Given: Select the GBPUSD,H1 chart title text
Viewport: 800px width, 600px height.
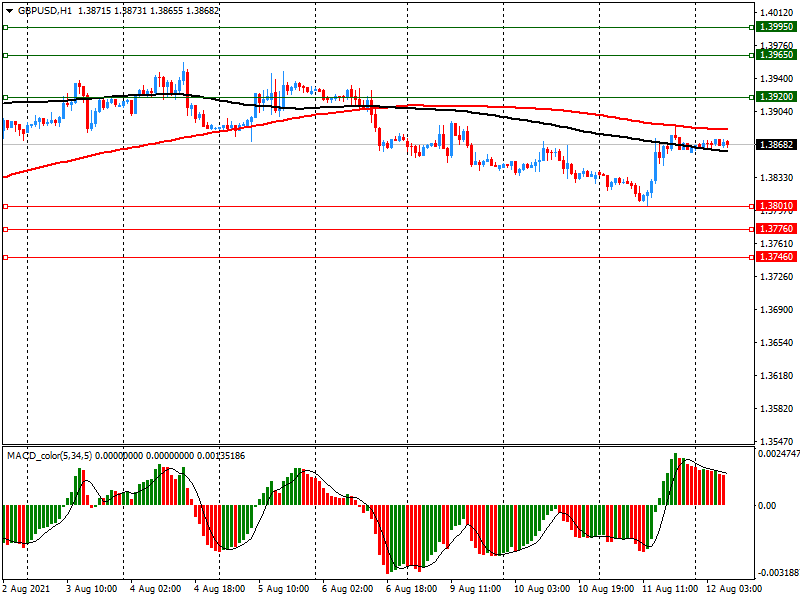Looking at the screenshot, I should click(x=45, y=11).
